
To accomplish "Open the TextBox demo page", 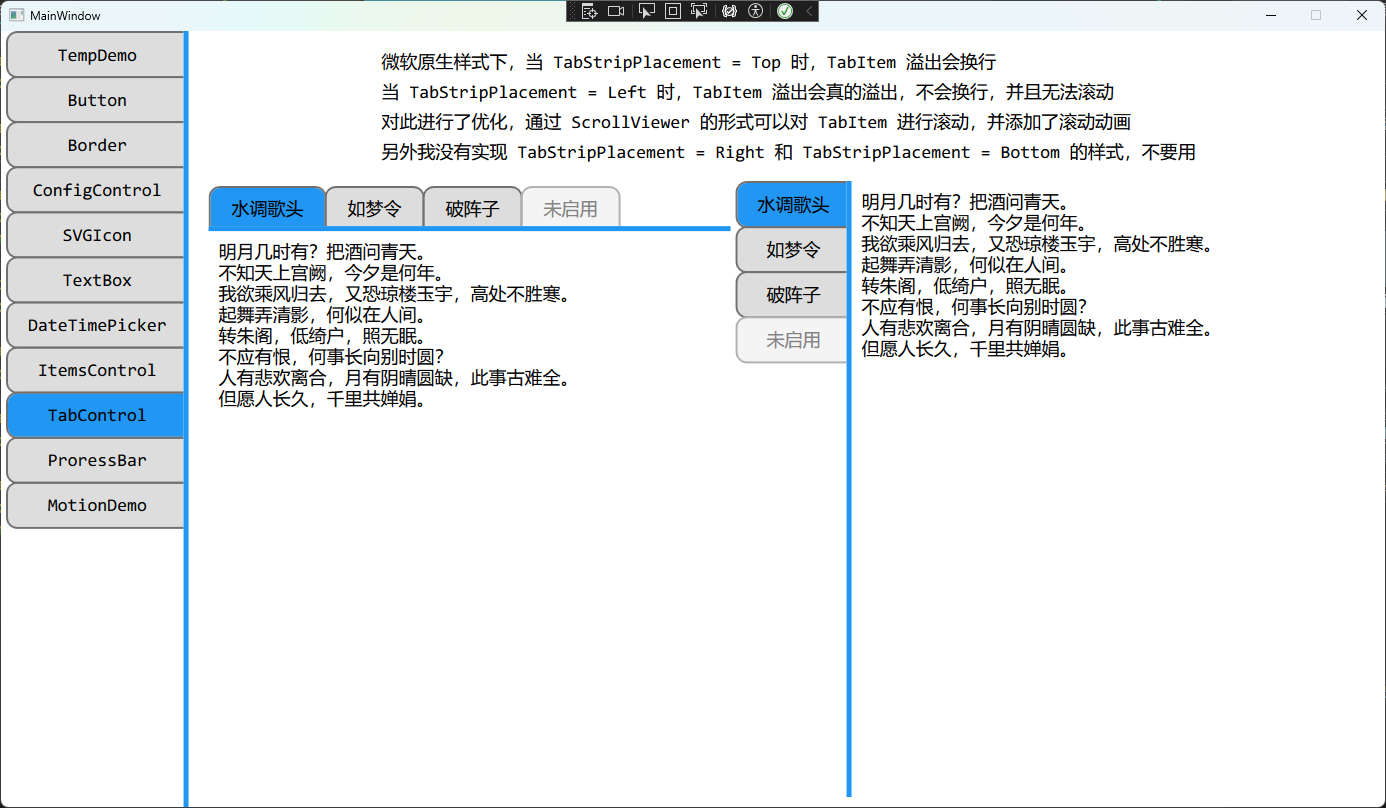I will 96,280.
